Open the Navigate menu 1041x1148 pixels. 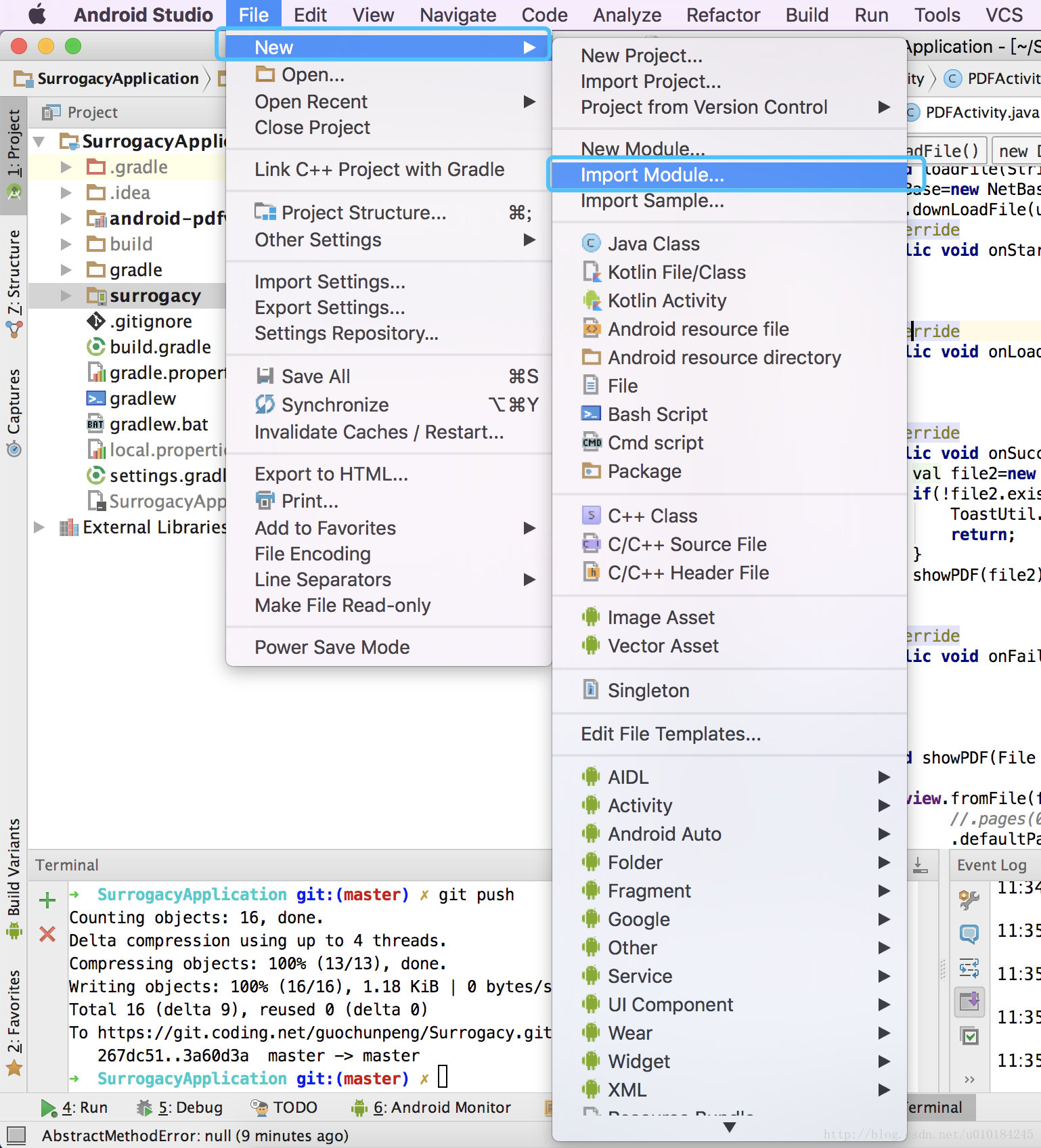(458, 15)
